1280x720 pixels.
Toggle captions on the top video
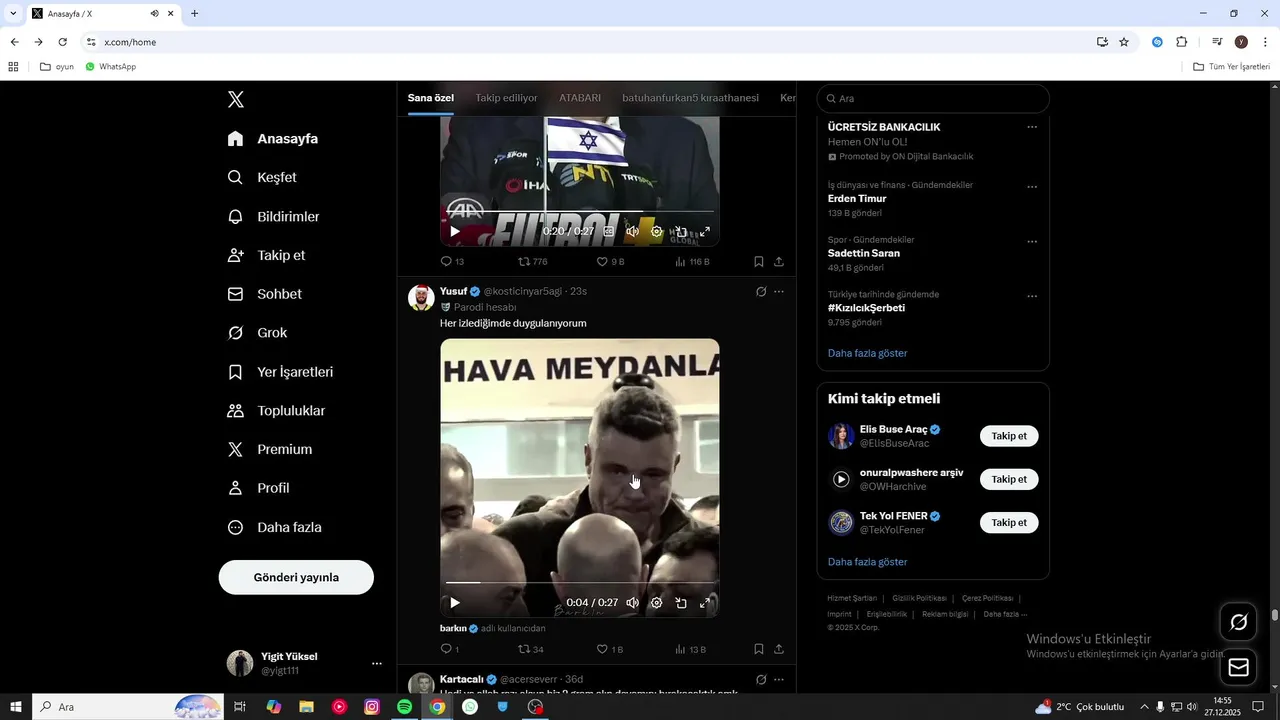tap(608, 231)
